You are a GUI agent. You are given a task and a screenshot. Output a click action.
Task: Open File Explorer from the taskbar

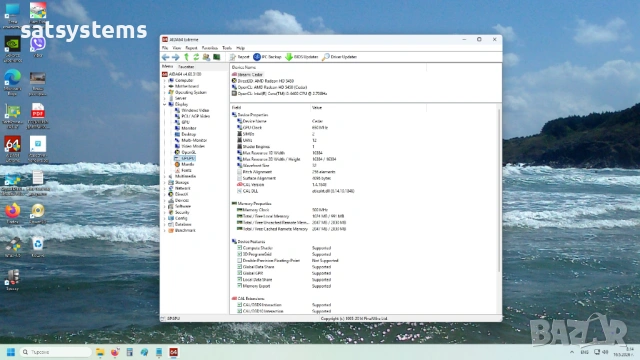(100, 352)
